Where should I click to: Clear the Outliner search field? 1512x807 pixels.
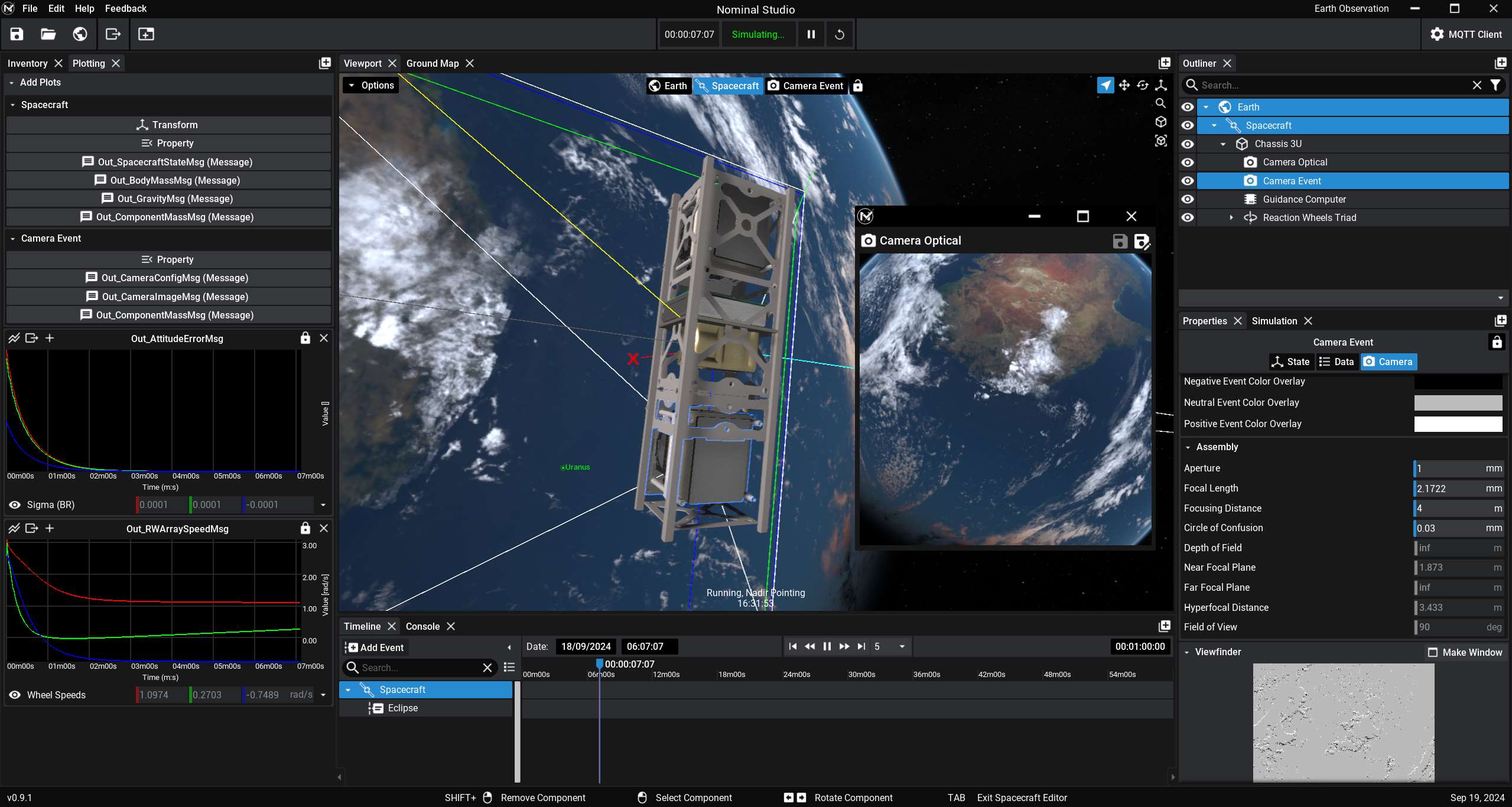coord(1477,85)
